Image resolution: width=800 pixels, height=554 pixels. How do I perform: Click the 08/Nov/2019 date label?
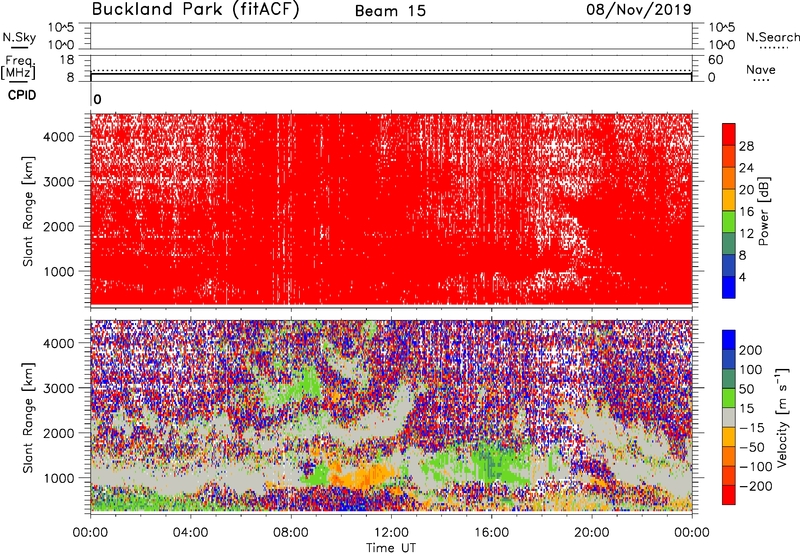[639, 10]
